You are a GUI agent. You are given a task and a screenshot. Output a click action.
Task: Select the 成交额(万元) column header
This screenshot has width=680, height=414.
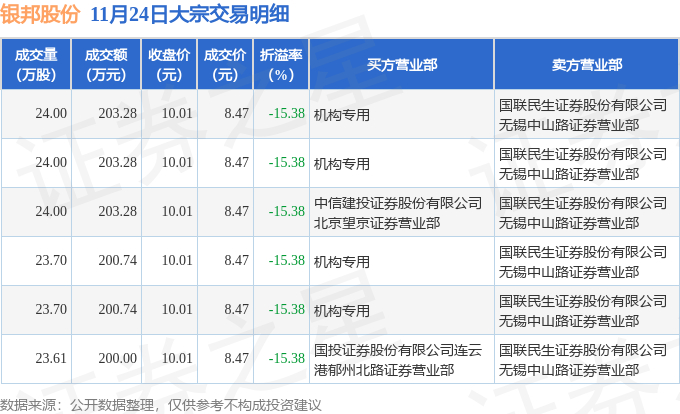(106, 65)
